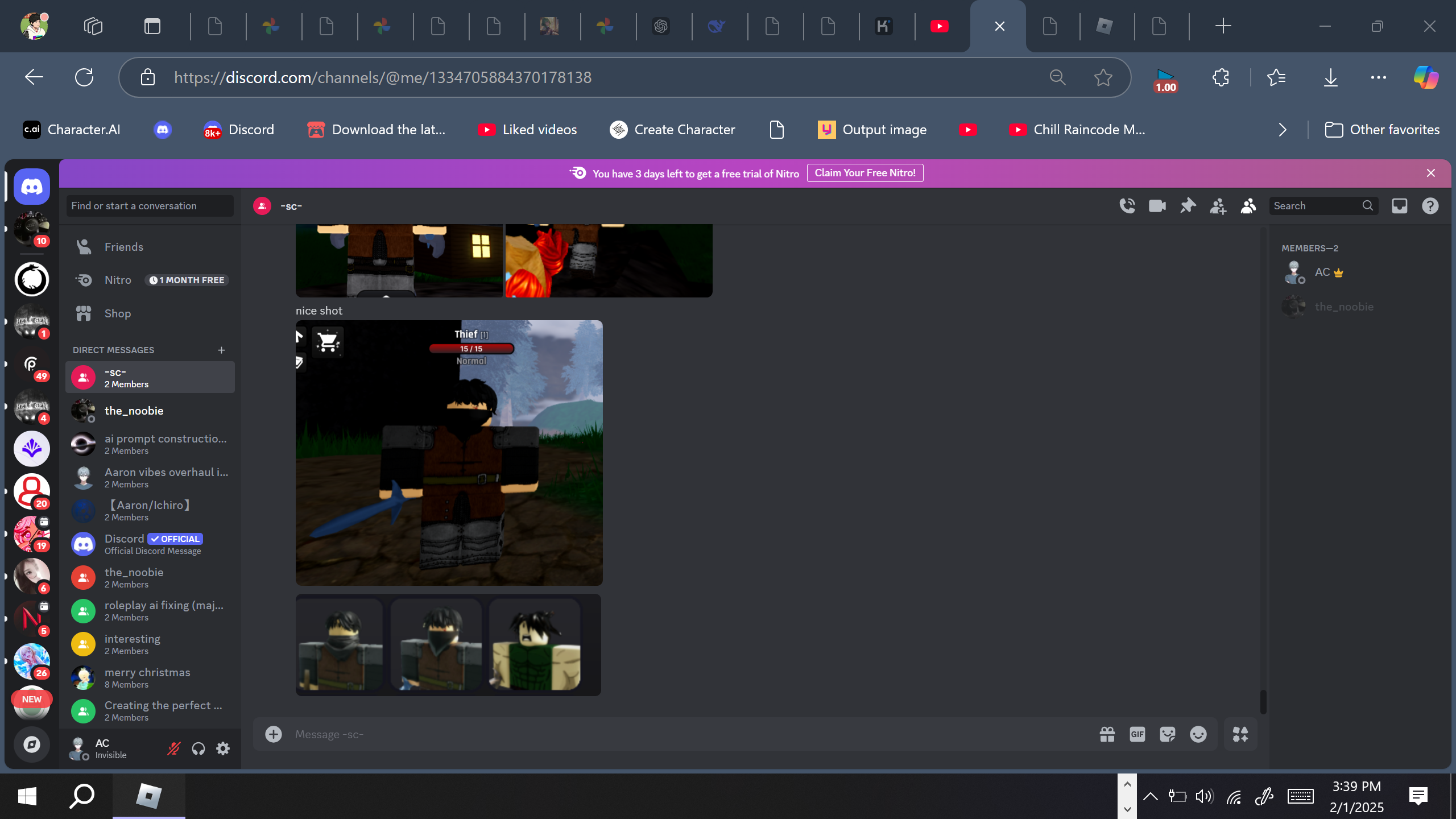
Task: Add friends to DM group
Action: [x=1218, y=206]
